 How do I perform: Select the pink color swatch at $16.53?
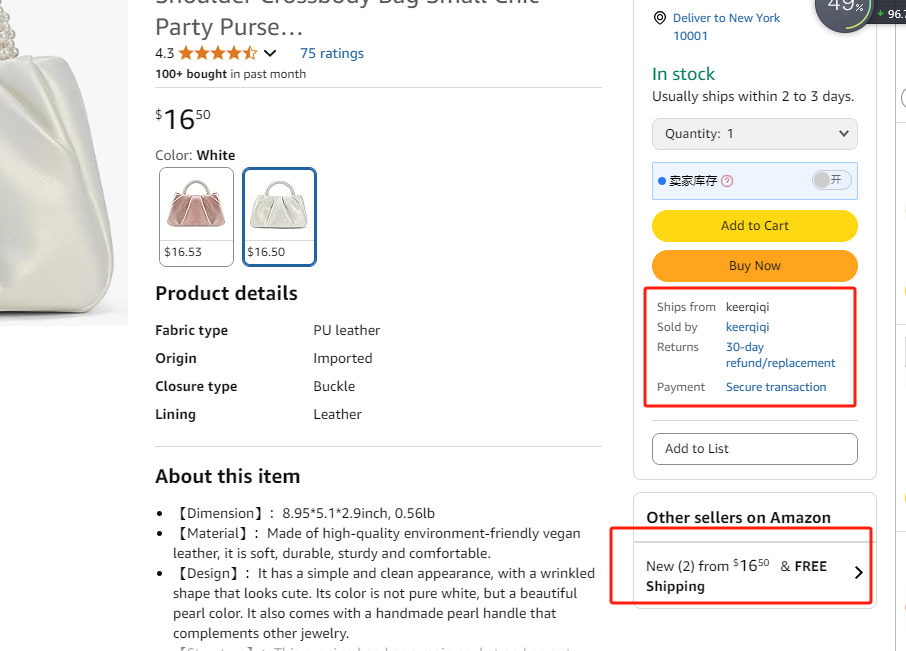point(197,216)
